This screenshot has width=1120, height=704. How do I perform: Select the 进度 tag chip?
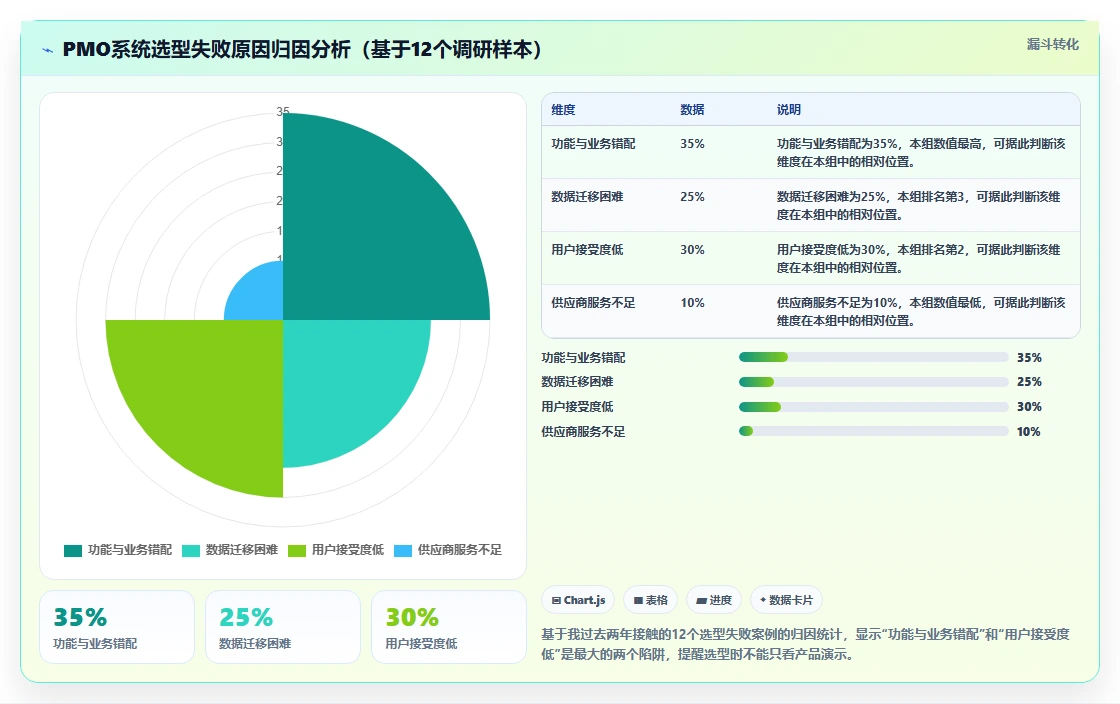[x=714, y=600]
